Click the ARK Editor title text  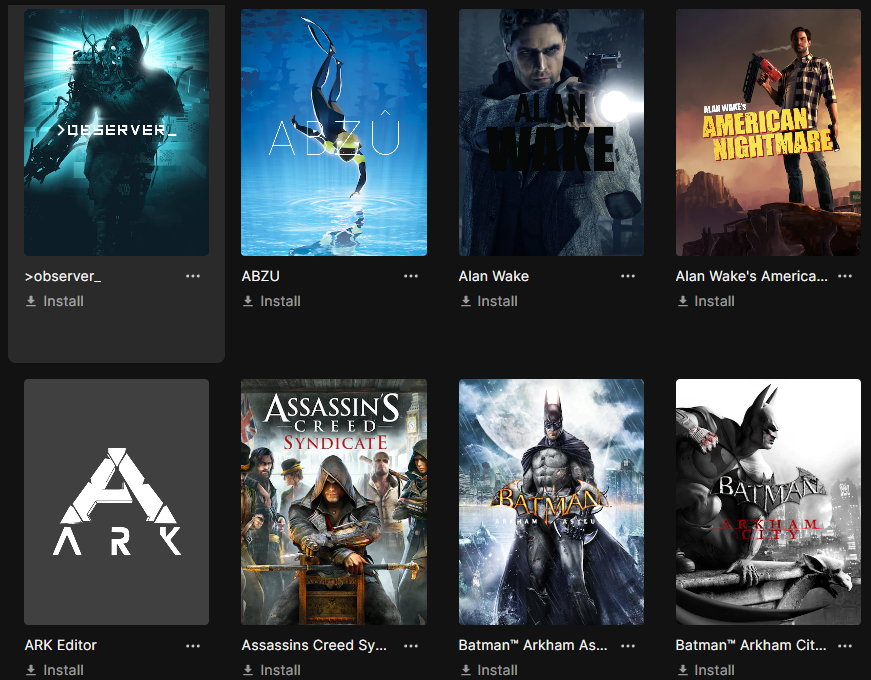tap(61, 645)
